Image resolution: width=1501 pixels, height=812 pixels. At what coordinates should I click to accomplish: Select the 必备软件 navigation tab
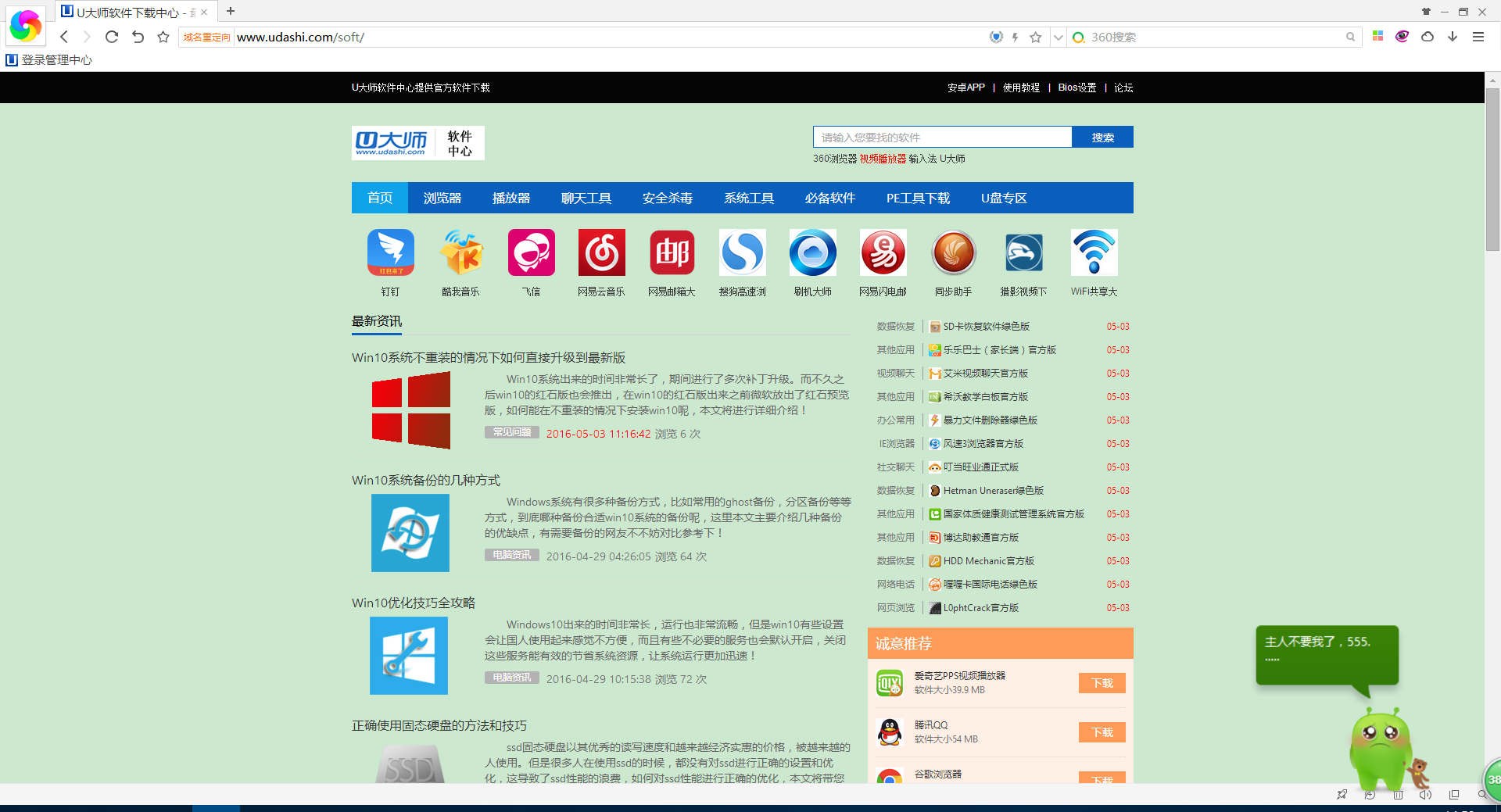pos(830,198)
